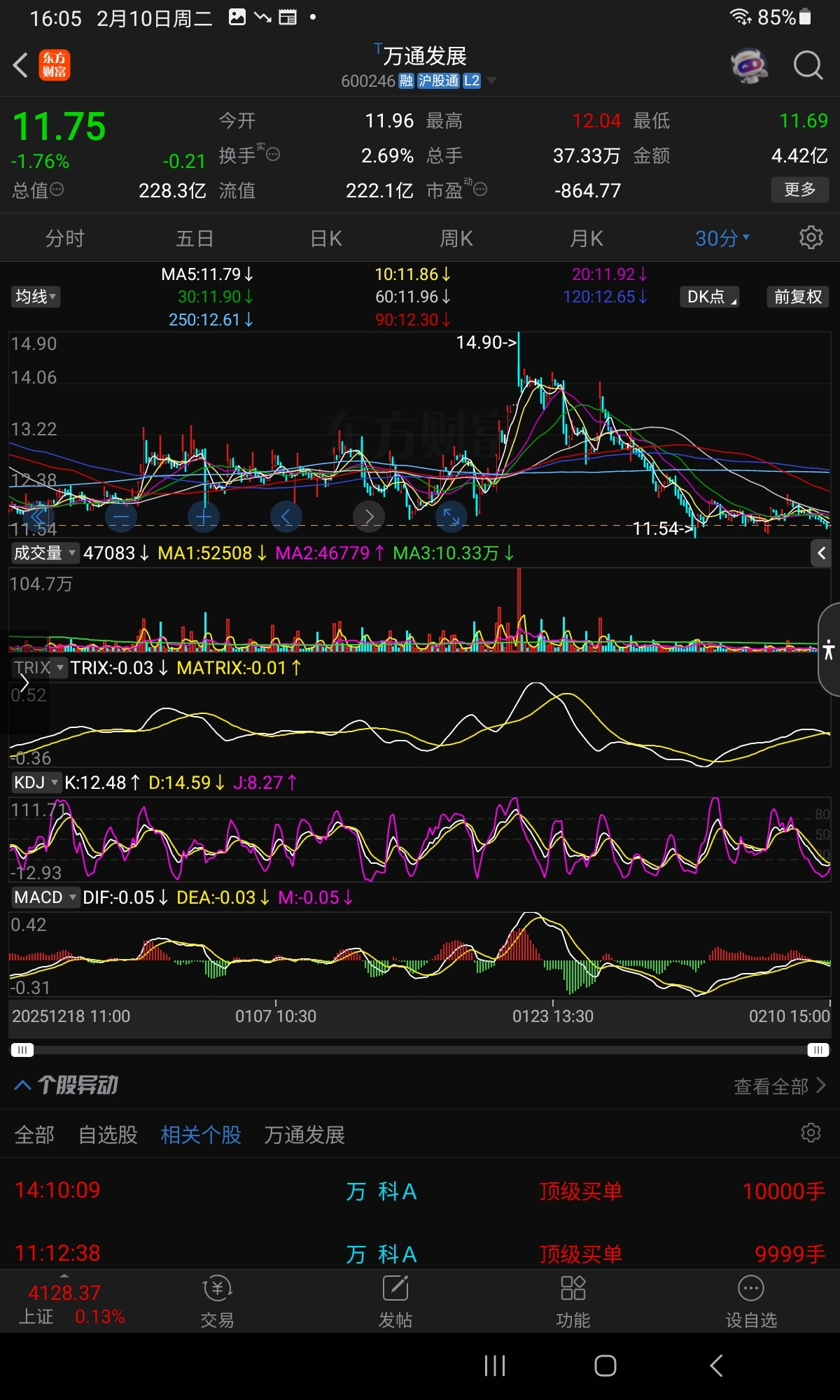
Task: Open 交易 trade icon in bottom bar
Action: (217, 1301)
